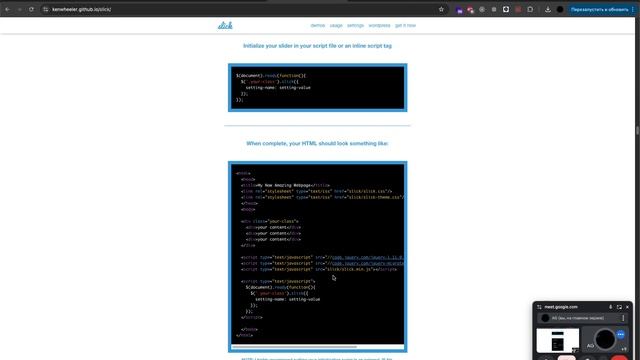
Task: Open the get it now nav link
Action: coord(405,25)
